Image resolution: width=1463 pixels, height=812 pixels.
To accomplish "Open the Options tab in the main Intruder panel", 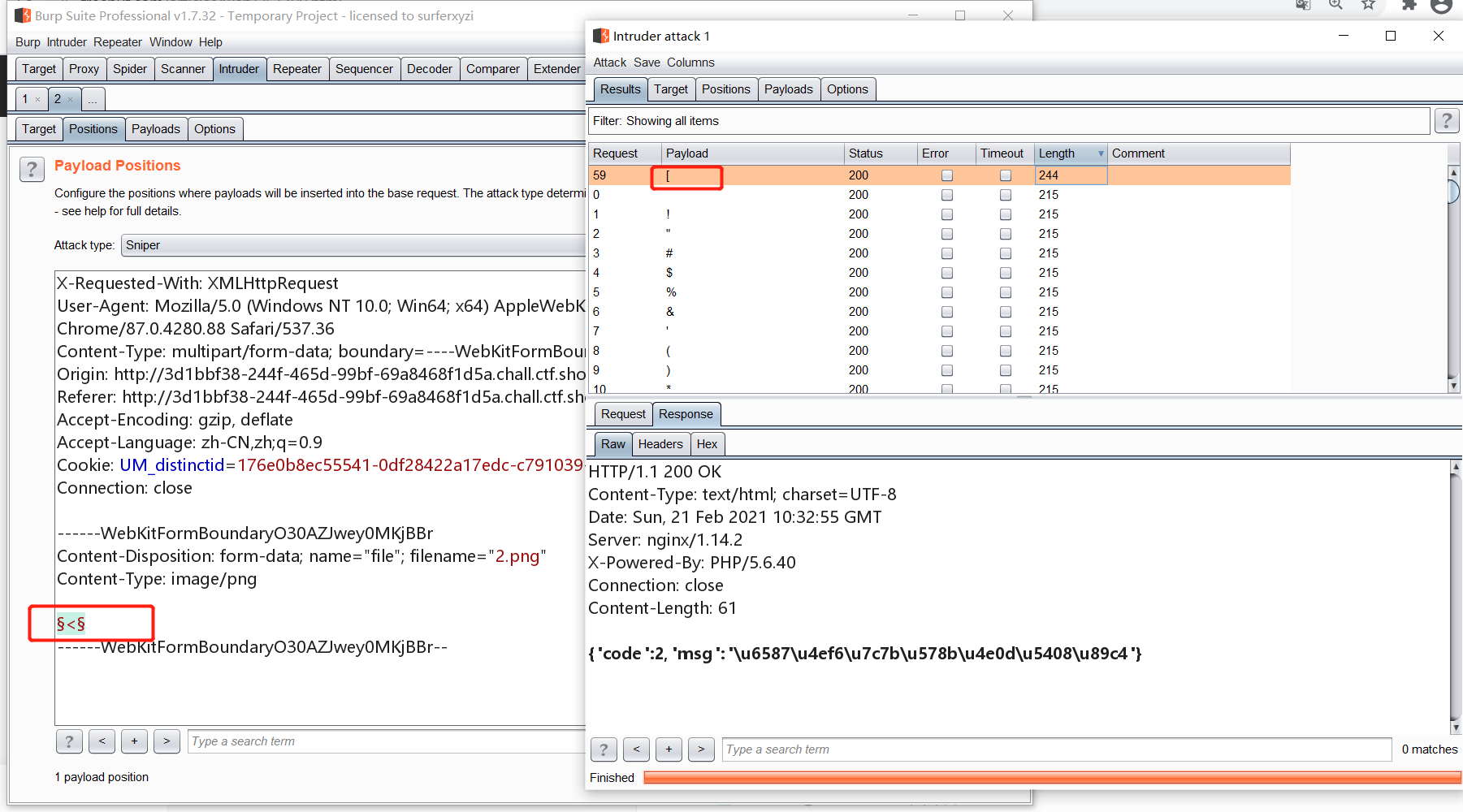I will pyautogui.click(x=214, y=129).
